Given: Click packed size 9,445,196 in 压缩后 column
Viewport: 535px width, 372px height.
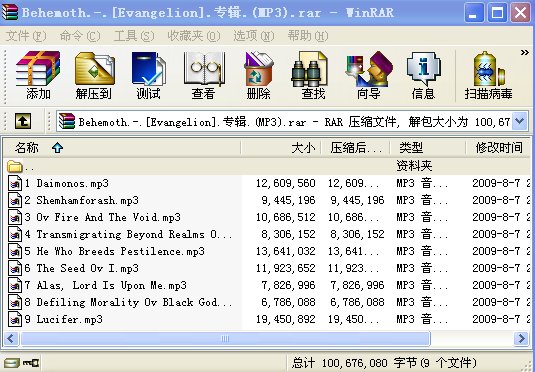Looking at the screenshot, I should (x=357, y=200).
